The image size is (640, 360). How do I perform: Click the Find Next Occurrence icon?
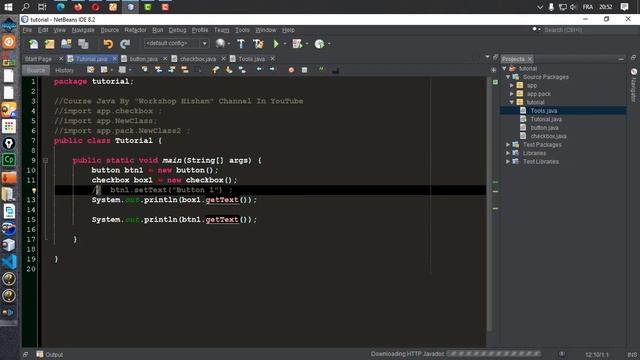point(171,70)
